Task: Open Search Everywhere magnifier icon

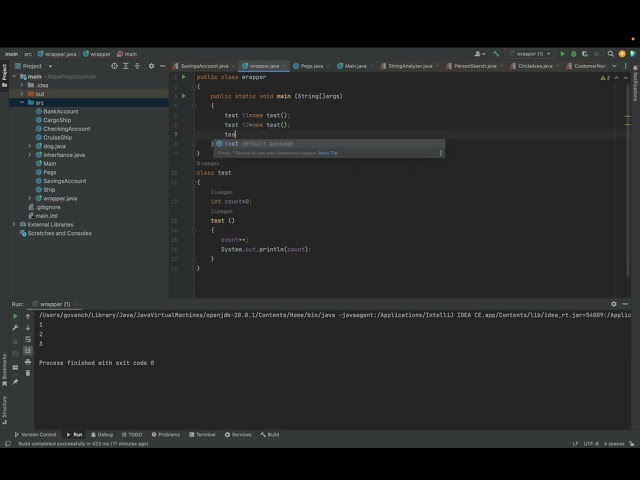Action: (611, 54)
